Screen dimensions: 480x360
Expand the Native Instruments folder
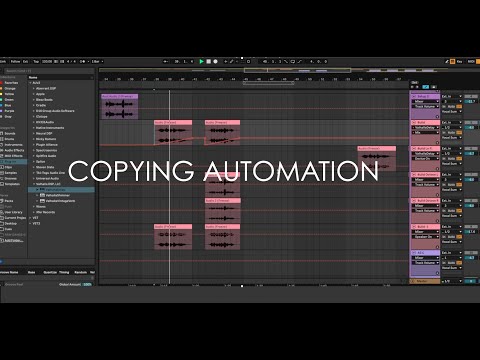pos(34,128)
